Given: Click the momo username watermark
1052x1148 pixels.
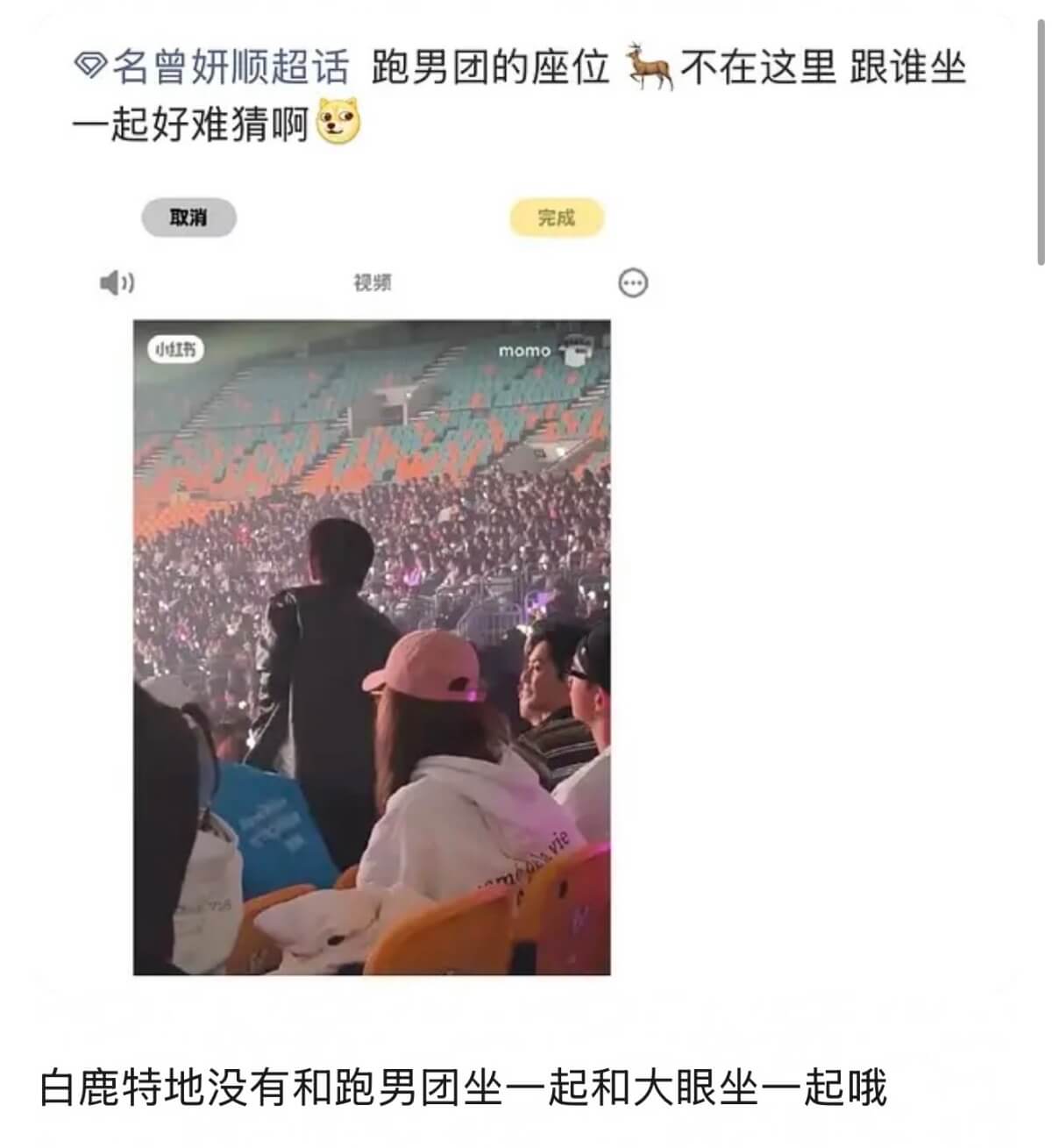Looking at the screenshot, I should click(x=524, y=351).
